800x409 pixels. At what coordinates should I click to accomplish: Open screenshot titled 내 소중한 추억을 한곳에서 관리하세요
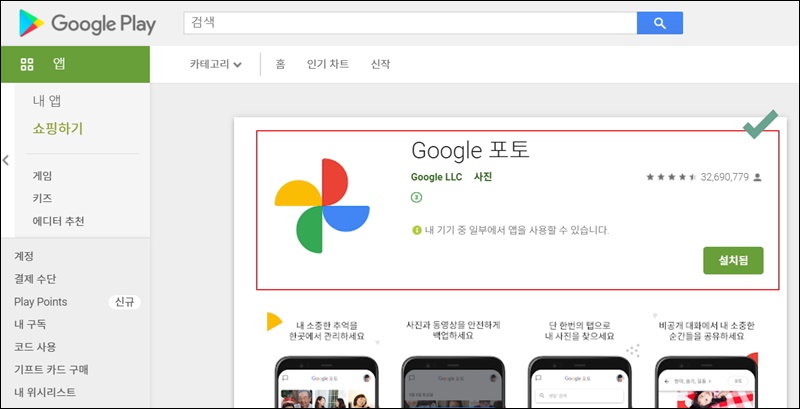coord(327,360)
